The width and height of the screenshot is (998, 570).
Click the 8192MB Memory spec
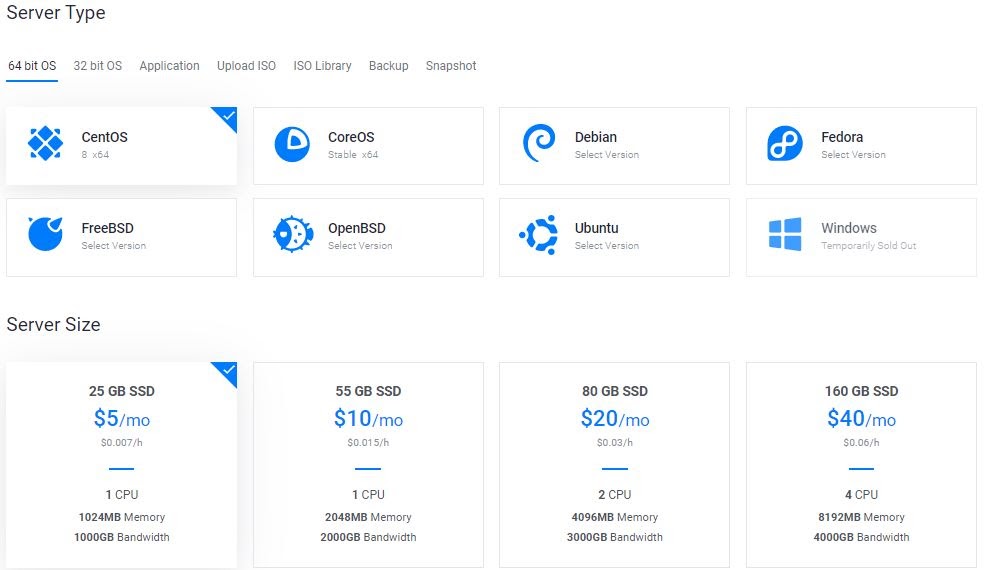861,517
